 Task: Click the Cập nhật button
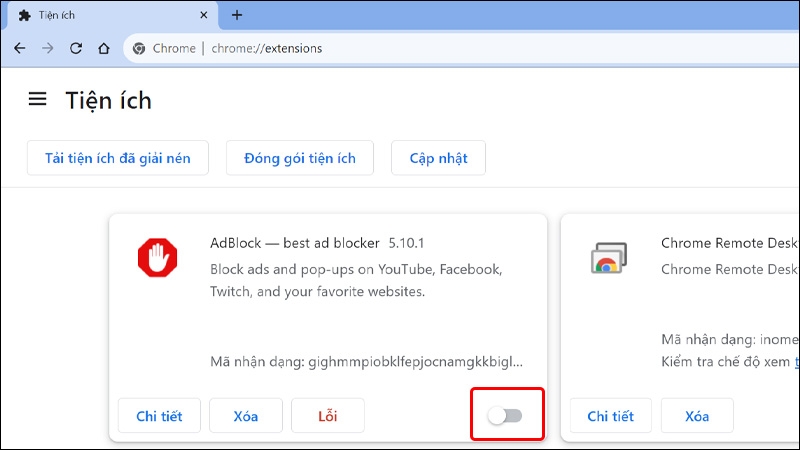click(438, 158)
